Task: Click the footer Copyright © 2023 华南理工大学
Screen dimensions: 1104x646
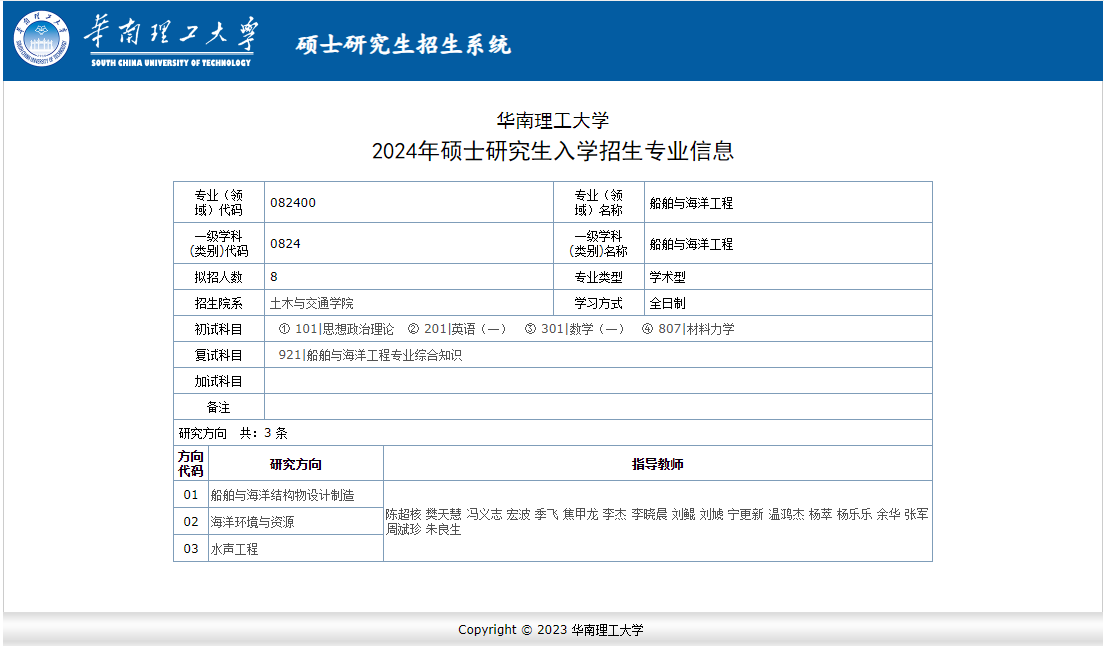Action: 551,630
